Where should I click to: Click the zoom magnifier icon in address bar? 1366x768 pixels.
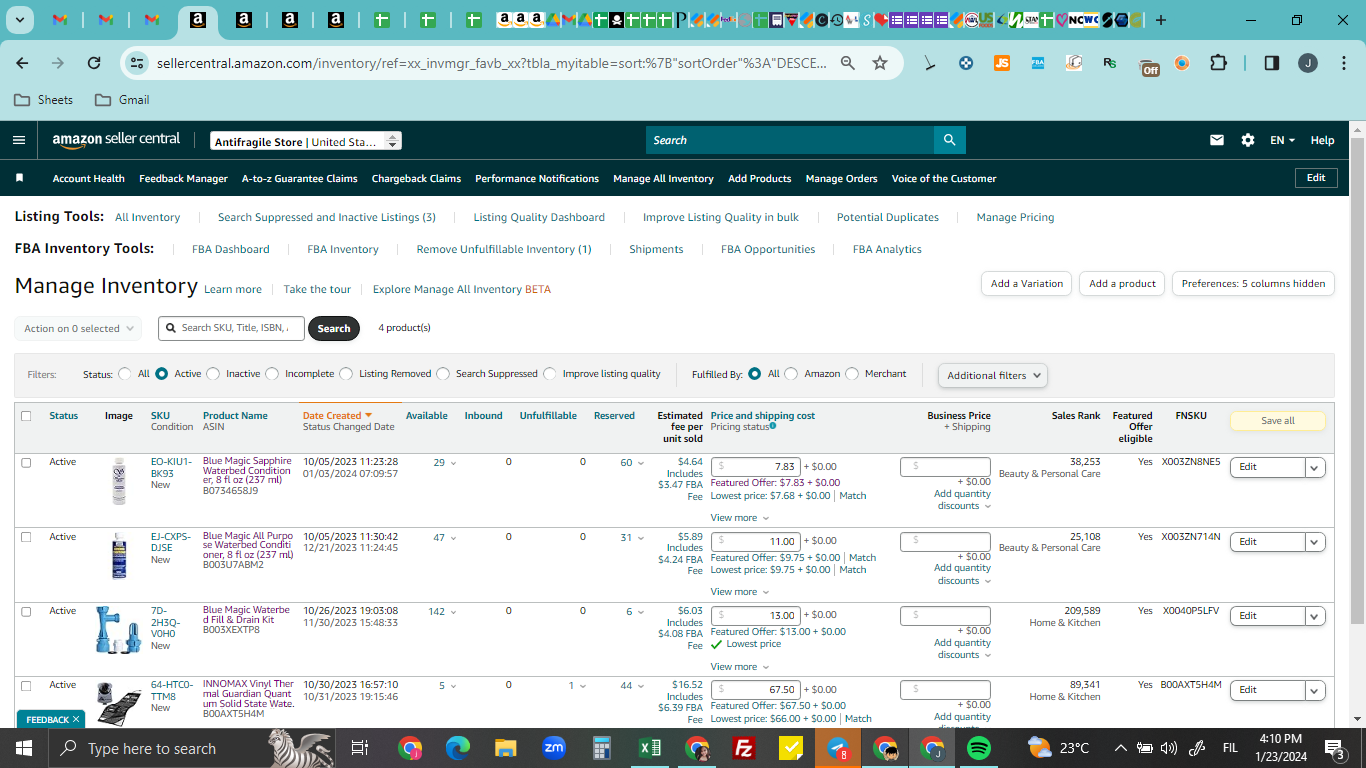tap(847, 63)
